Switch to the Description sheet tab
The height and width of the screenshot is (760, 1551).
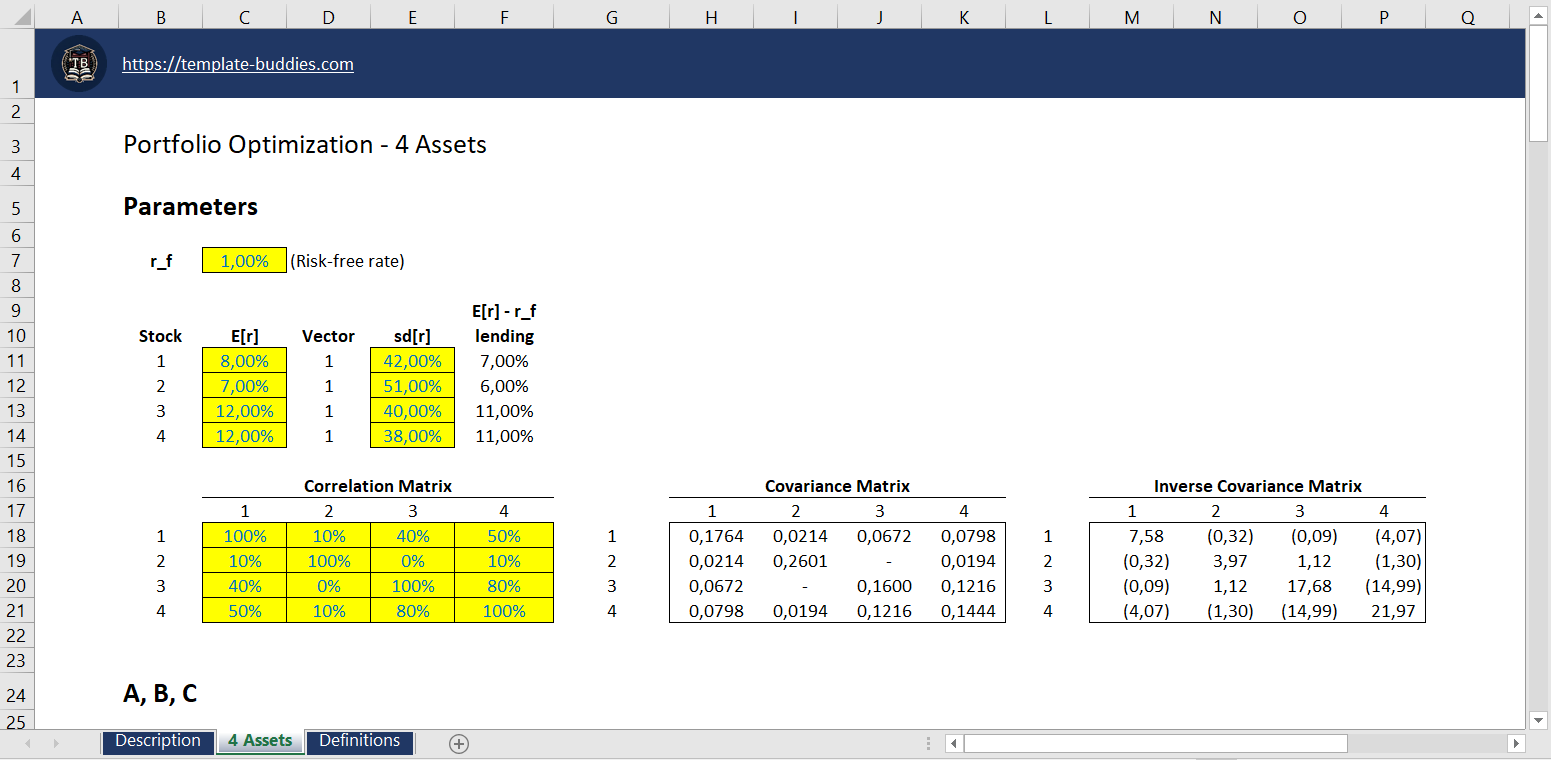(157, 742)
